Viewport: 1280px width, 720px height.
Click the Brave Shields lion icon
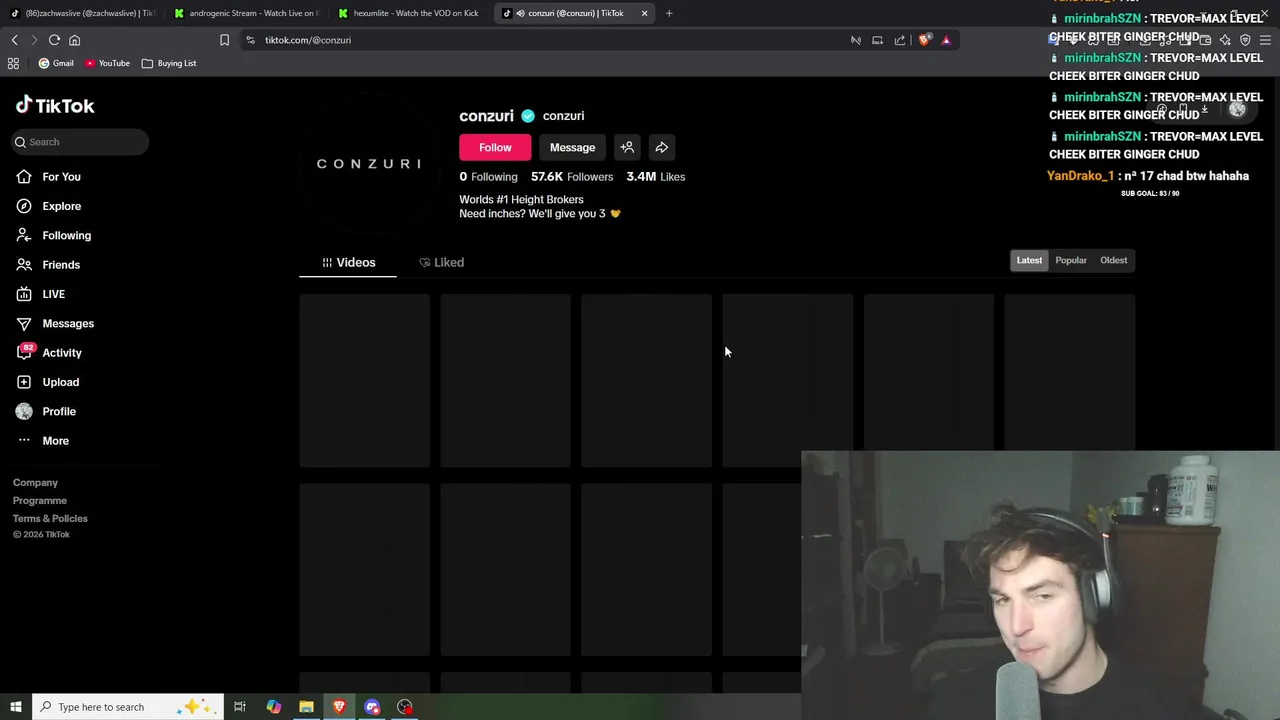pyautogui.click(x=924, y=40)
